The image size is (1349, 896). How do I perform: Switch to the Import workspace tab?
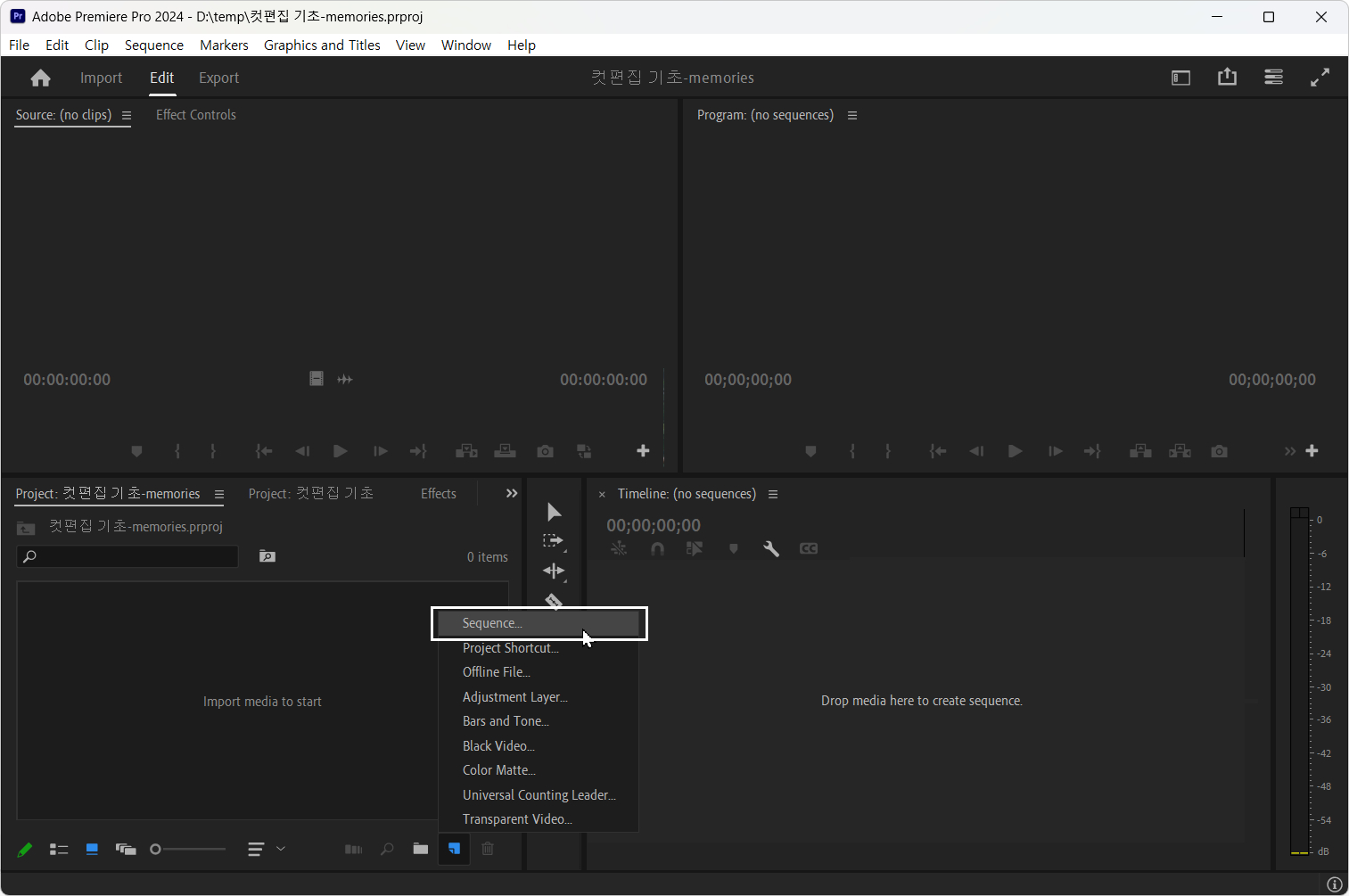coord(101,78)
